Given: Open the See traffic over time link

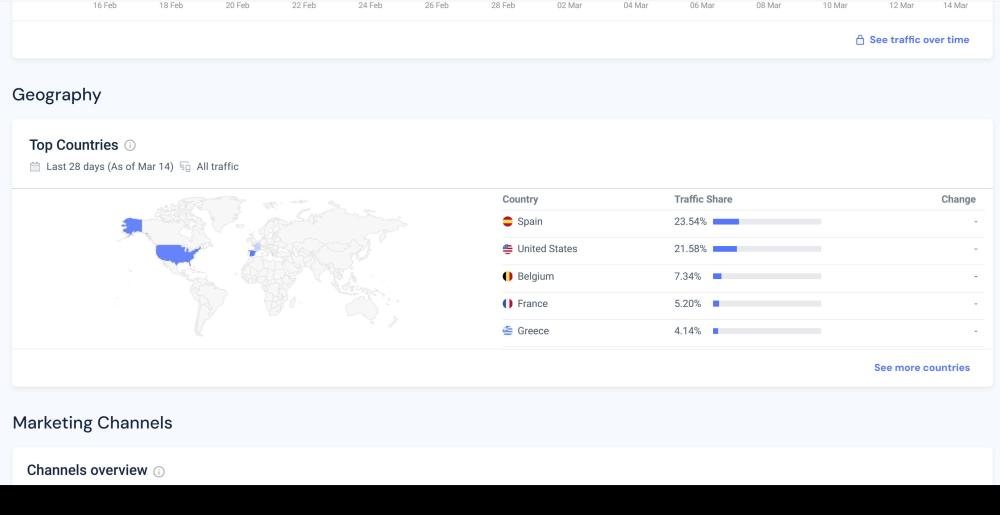Looking at the screenshot, I should [918, 40].
